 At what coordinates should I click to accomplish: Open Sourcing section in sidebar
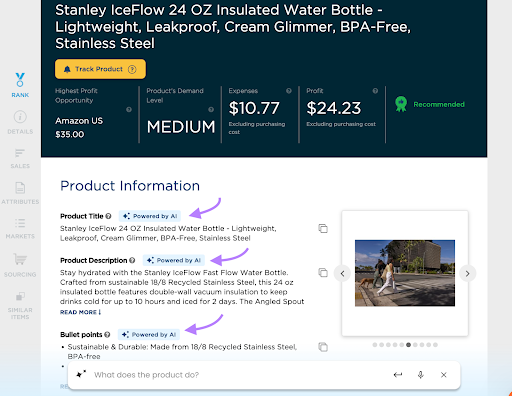click(20, 265)
